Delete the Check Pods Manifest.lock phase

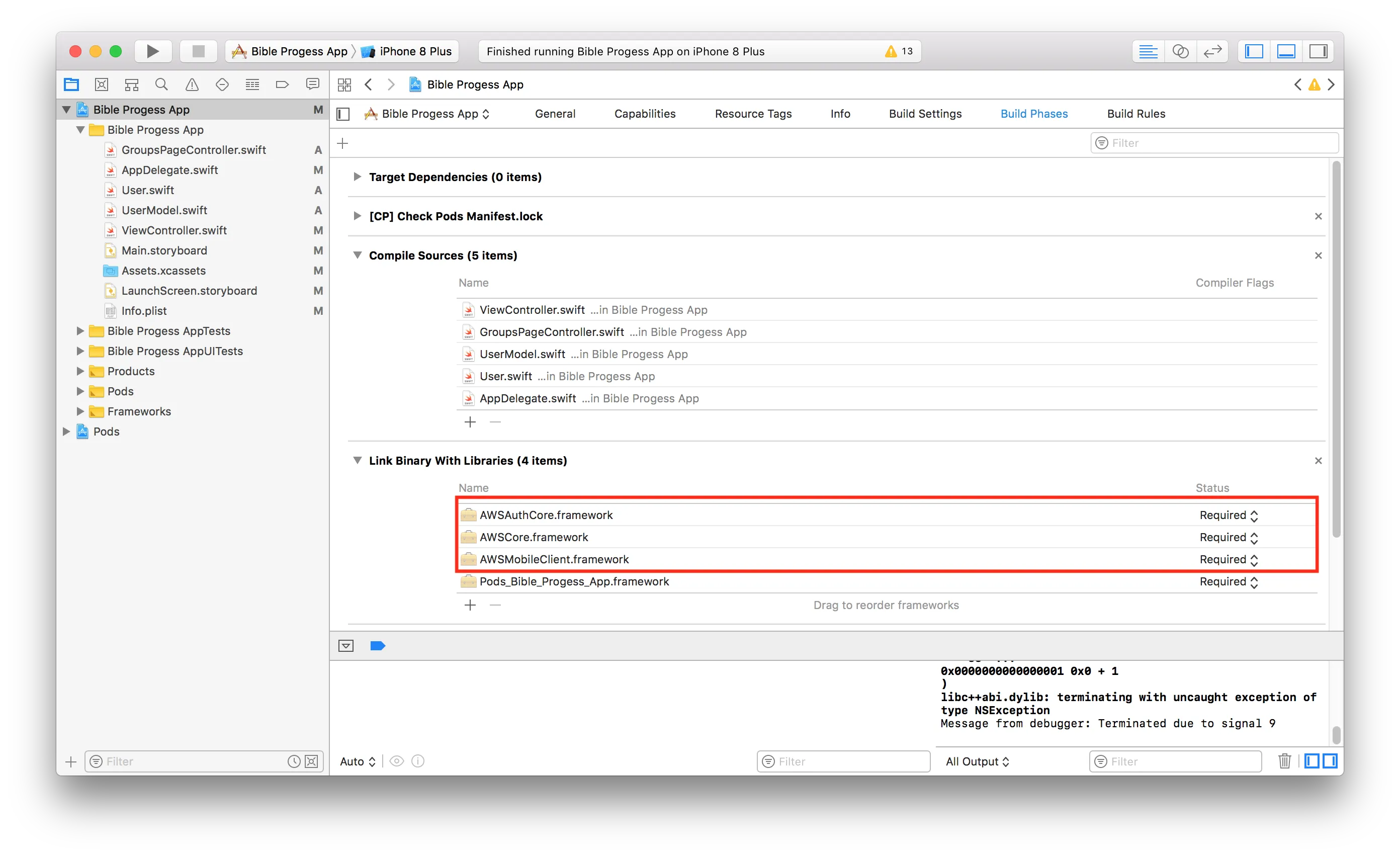(x=1318, y=216)
